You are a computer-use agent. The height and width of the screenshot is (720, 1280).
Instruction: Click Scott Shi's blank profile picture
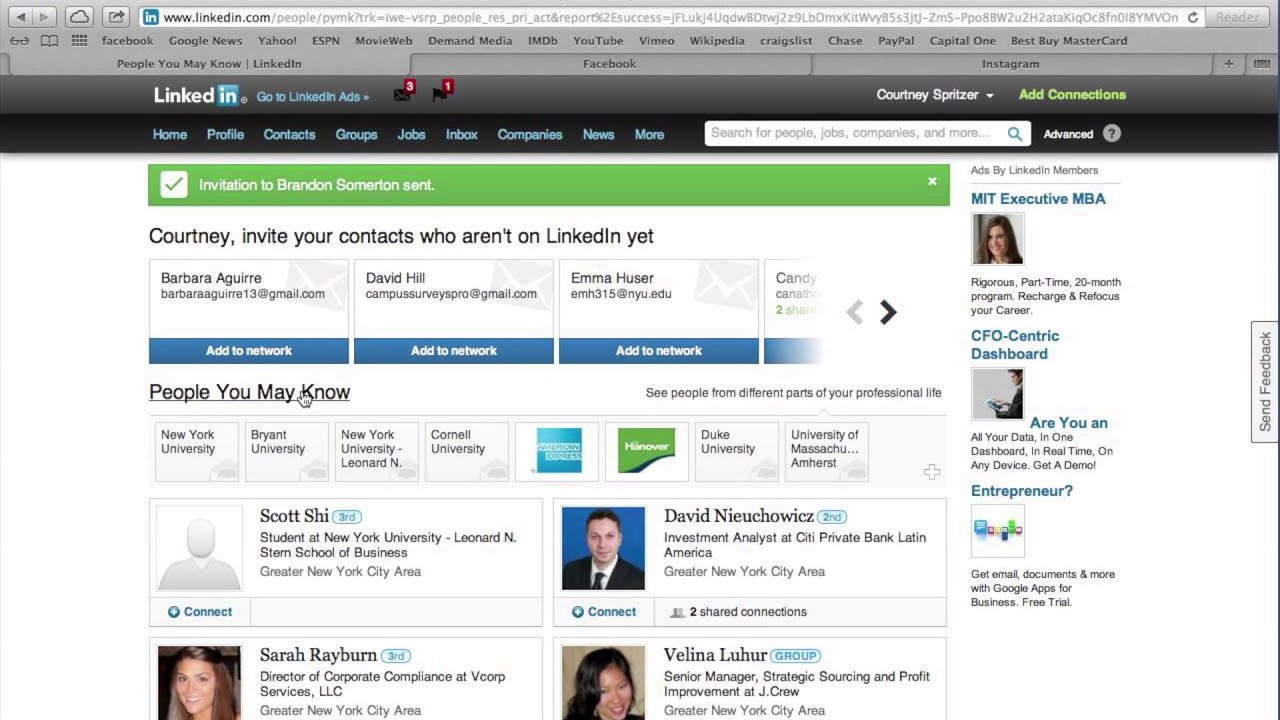click(199, 547)
